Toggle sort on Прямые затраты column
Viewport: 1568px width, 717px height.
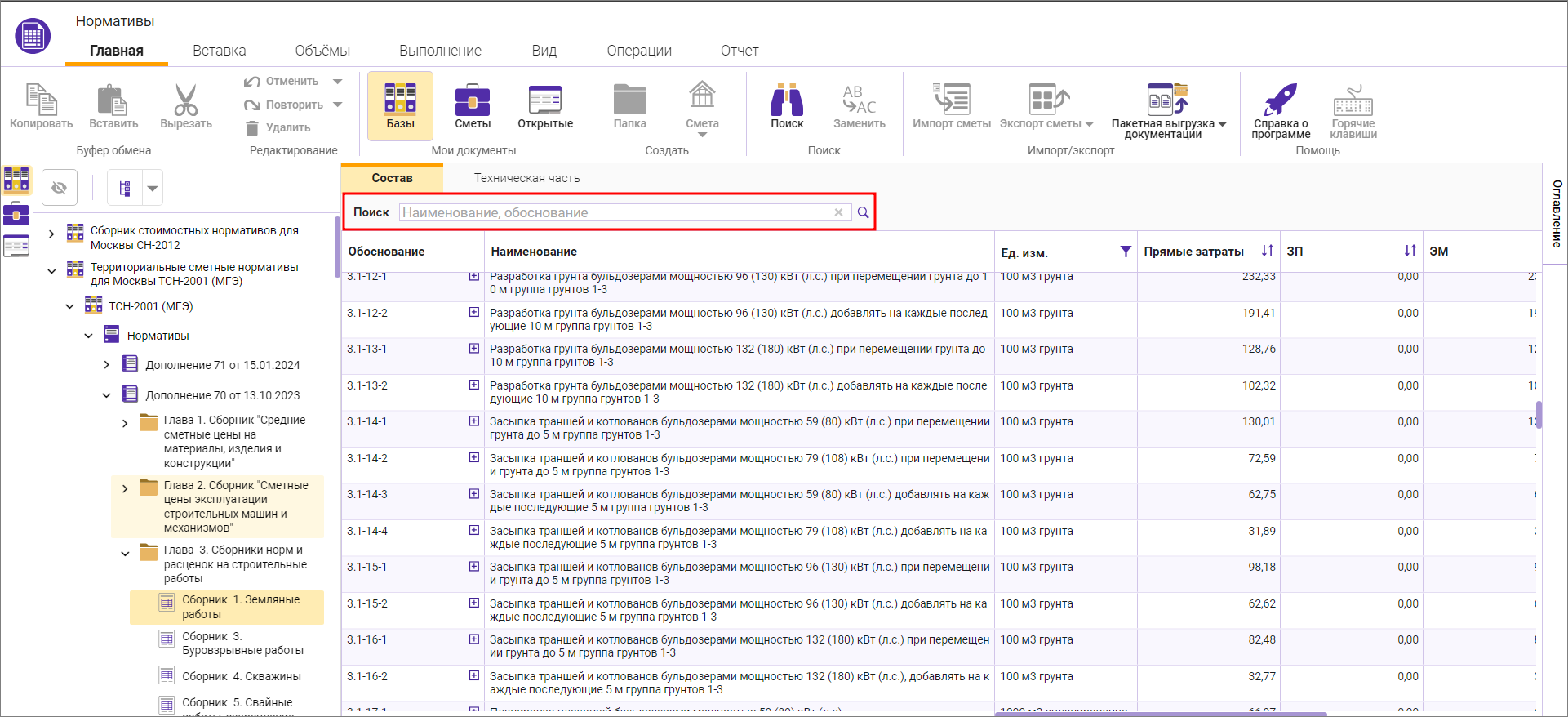pyautogui.click(x=1267, y=251)
